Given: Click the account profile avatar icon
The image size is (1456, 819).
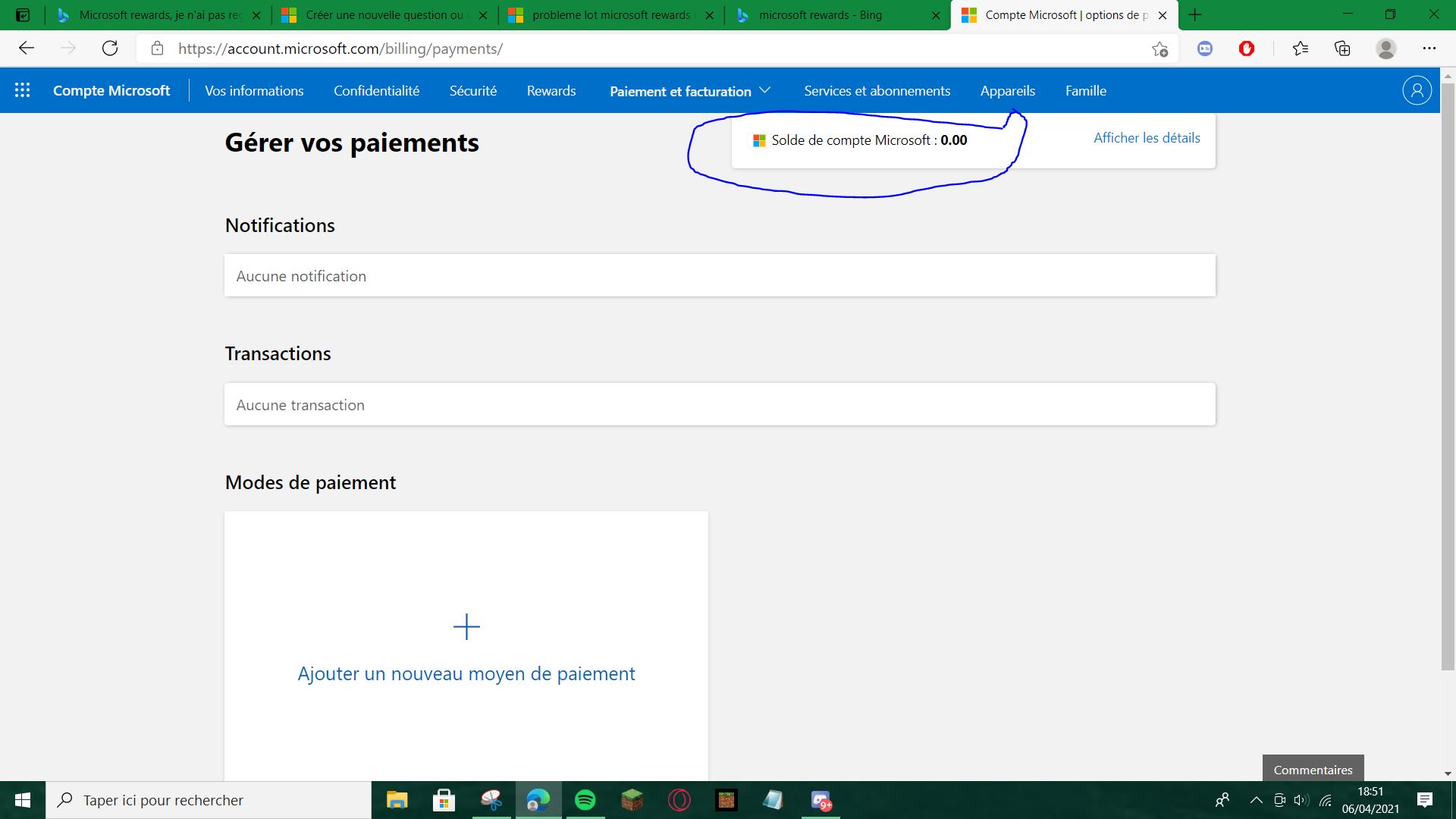Looking at the screenshot, I should [1416, 90].
